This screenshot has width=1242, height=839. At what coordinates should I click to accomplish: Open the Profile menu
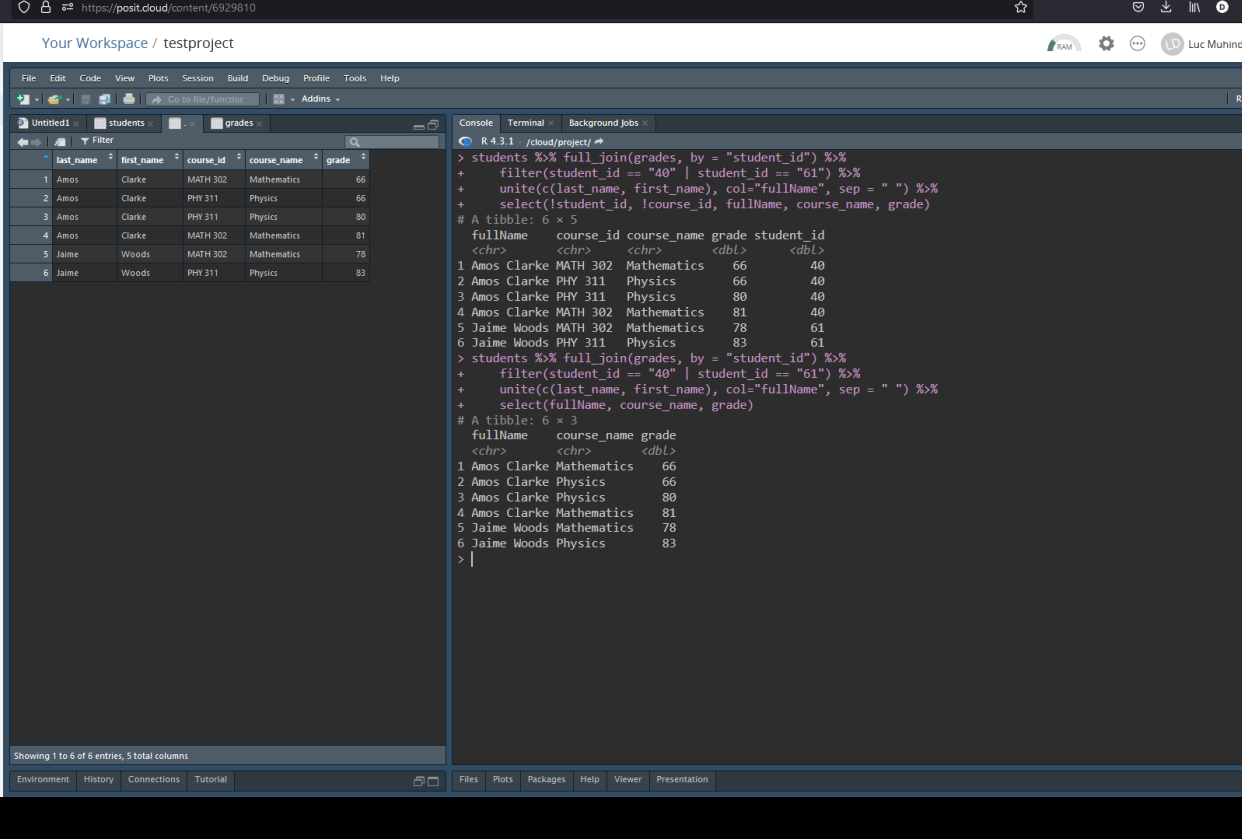(x=316, y=78)
